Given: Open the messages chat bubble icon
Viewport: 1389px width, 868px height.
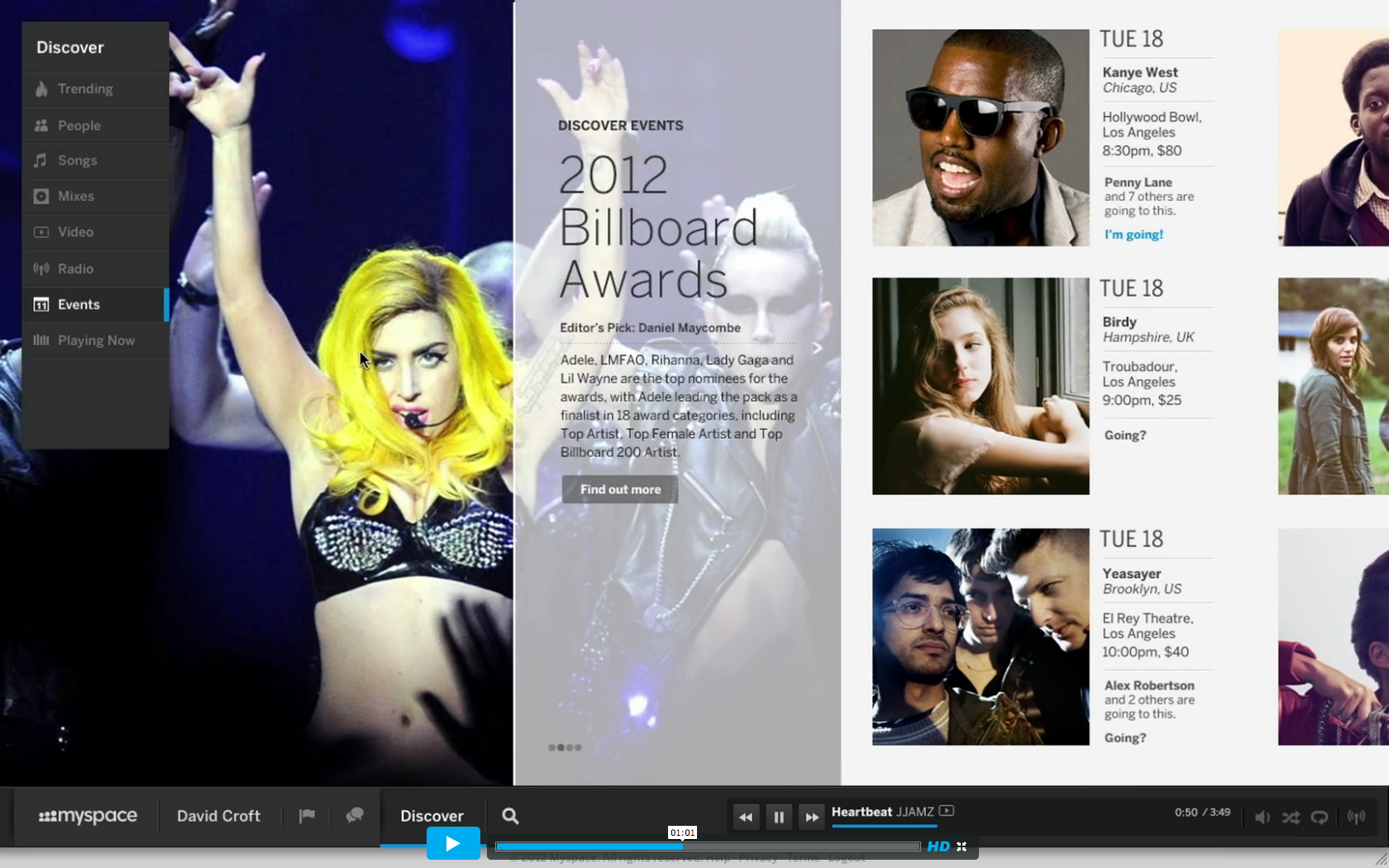Looking at the screenshot, I should [x=355, y=816].
